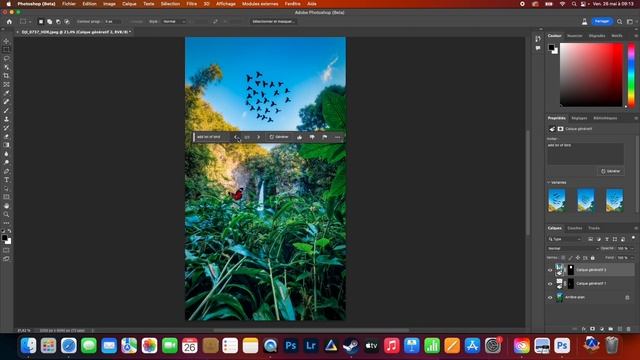
Task: Choose Intersect with selection mode
Action: coord(67,22)
